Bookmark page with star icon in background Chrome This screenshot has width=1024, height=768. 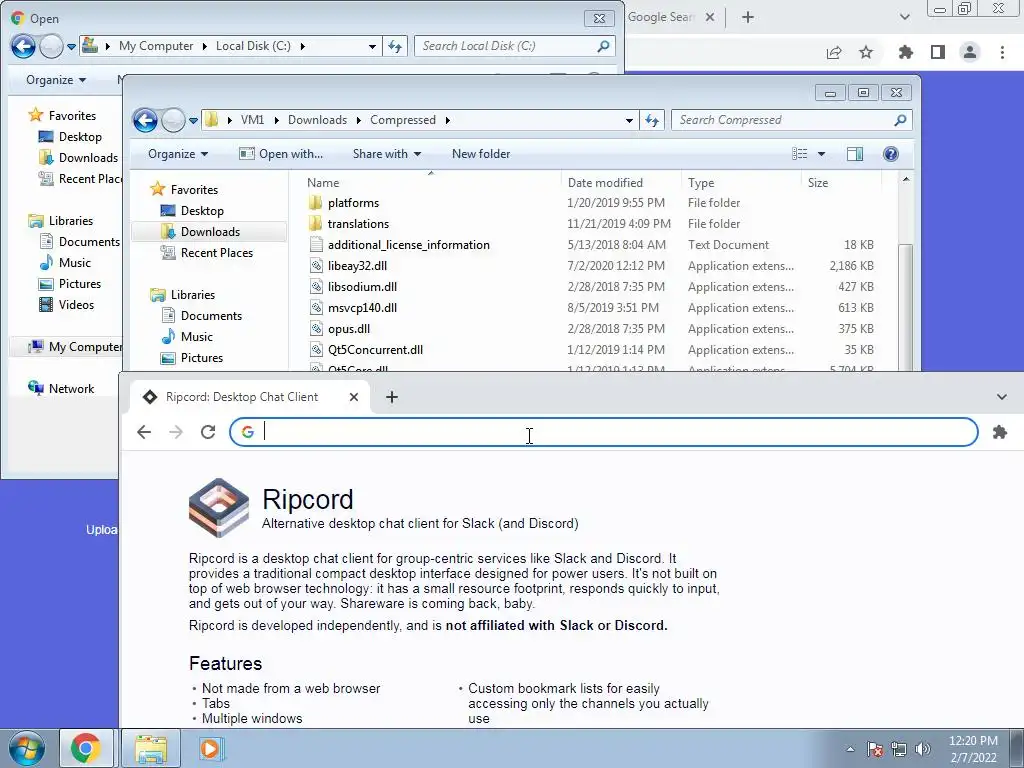tap(865, 52)
